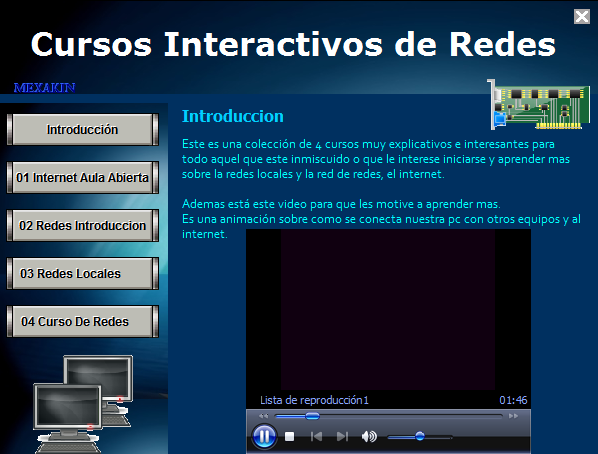Click the Lista de reproducción1 label
Screen dimensions: 598x454
(314, 400)
